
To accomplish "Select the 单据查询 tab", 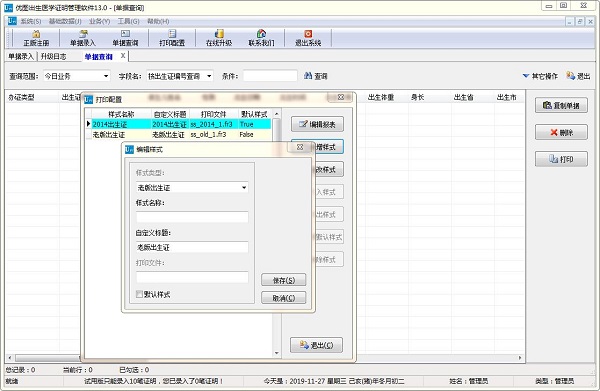I will coord(99,57).
